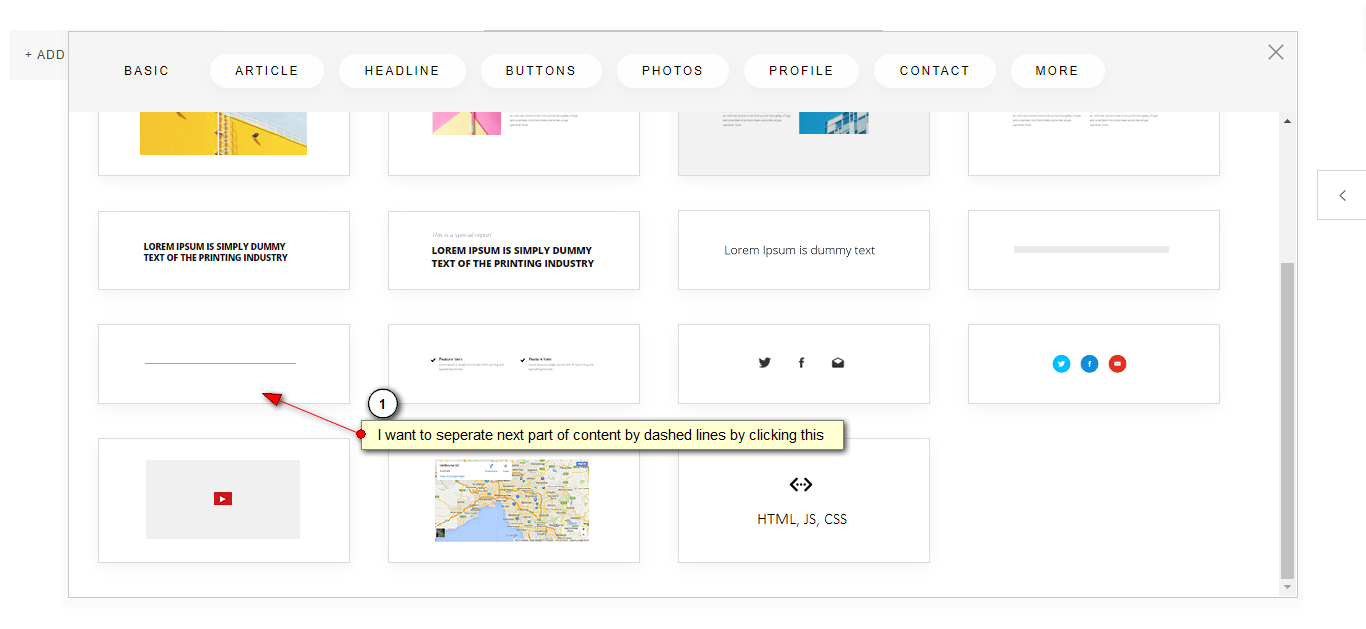Close the element picker dialog
Viewport: 1366px width, 629px height.
[1275, 51]
